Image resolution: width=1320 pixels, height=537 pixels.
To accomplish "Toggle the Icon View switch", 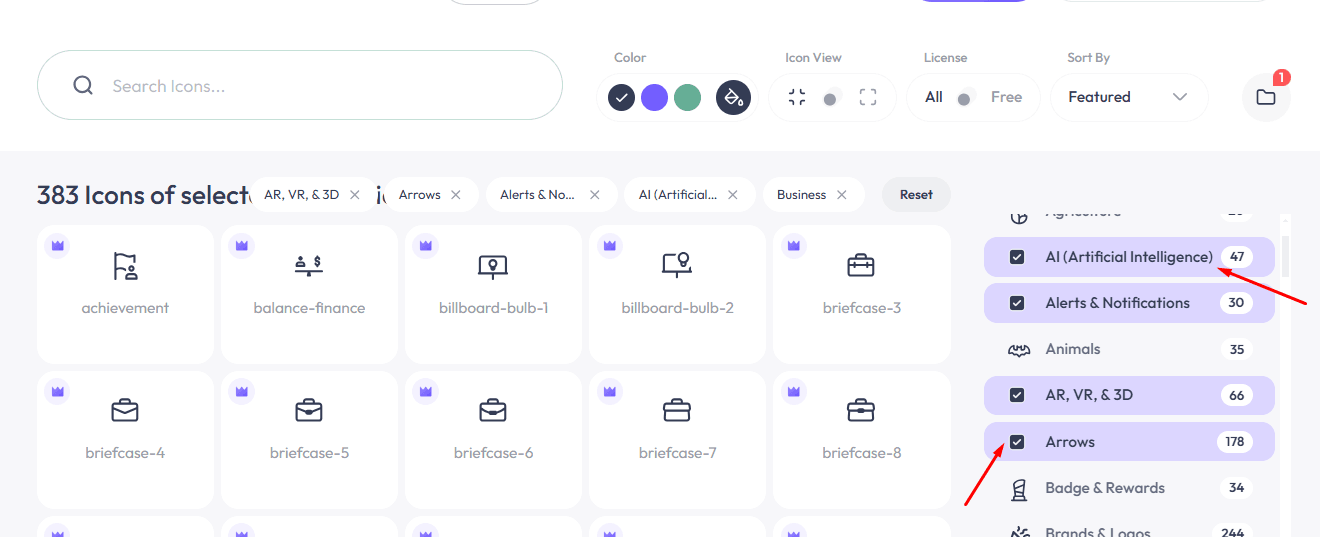I will pos(832,98).
